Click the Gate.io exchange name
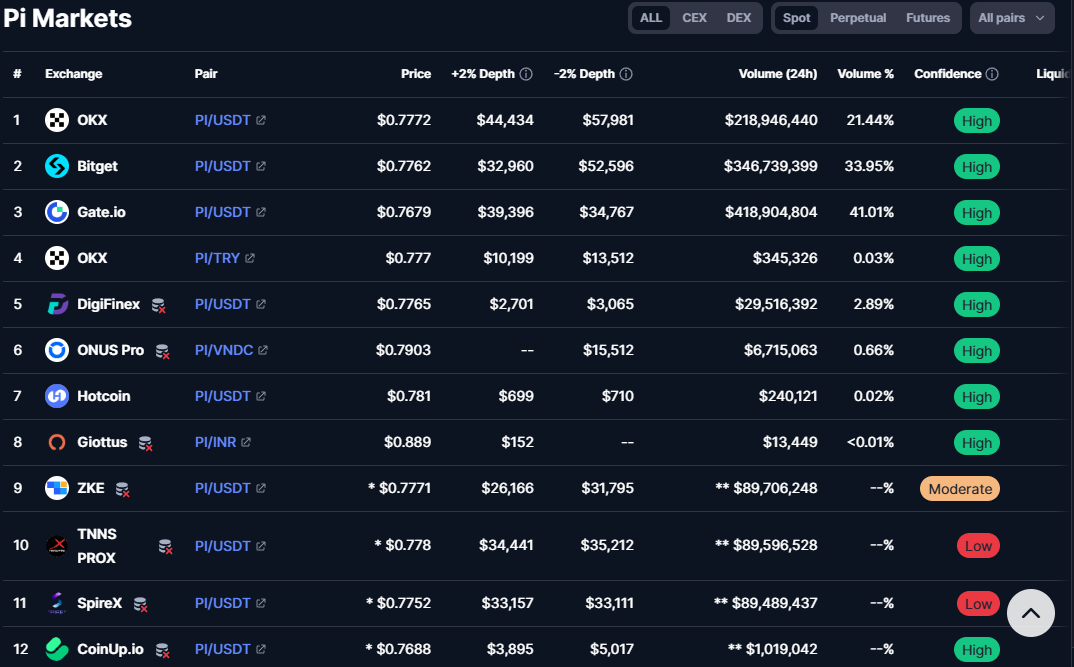Screen dimensions: 1074x667 [x=101, y=212]
